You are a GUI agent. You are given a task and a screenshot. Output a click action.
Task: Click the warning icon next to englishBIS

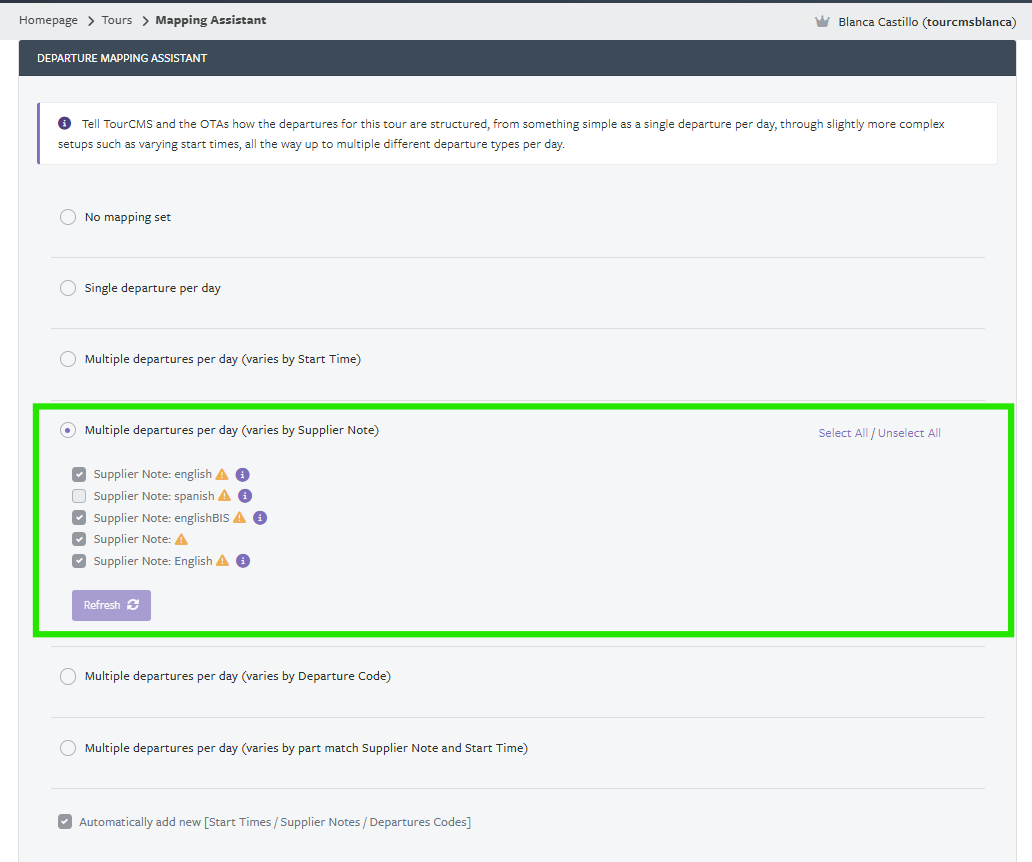240,517
